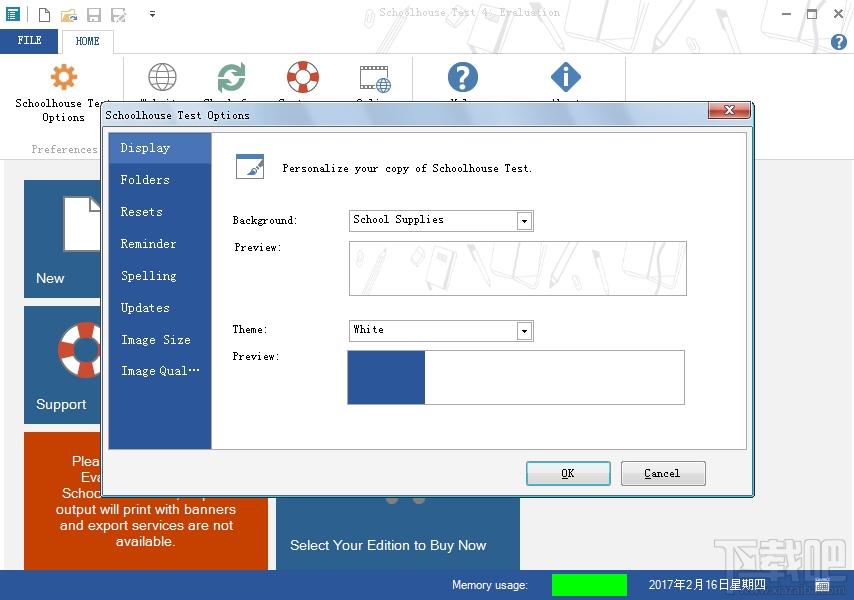
Task: Open Reminder options page
Action: point(160,244)
